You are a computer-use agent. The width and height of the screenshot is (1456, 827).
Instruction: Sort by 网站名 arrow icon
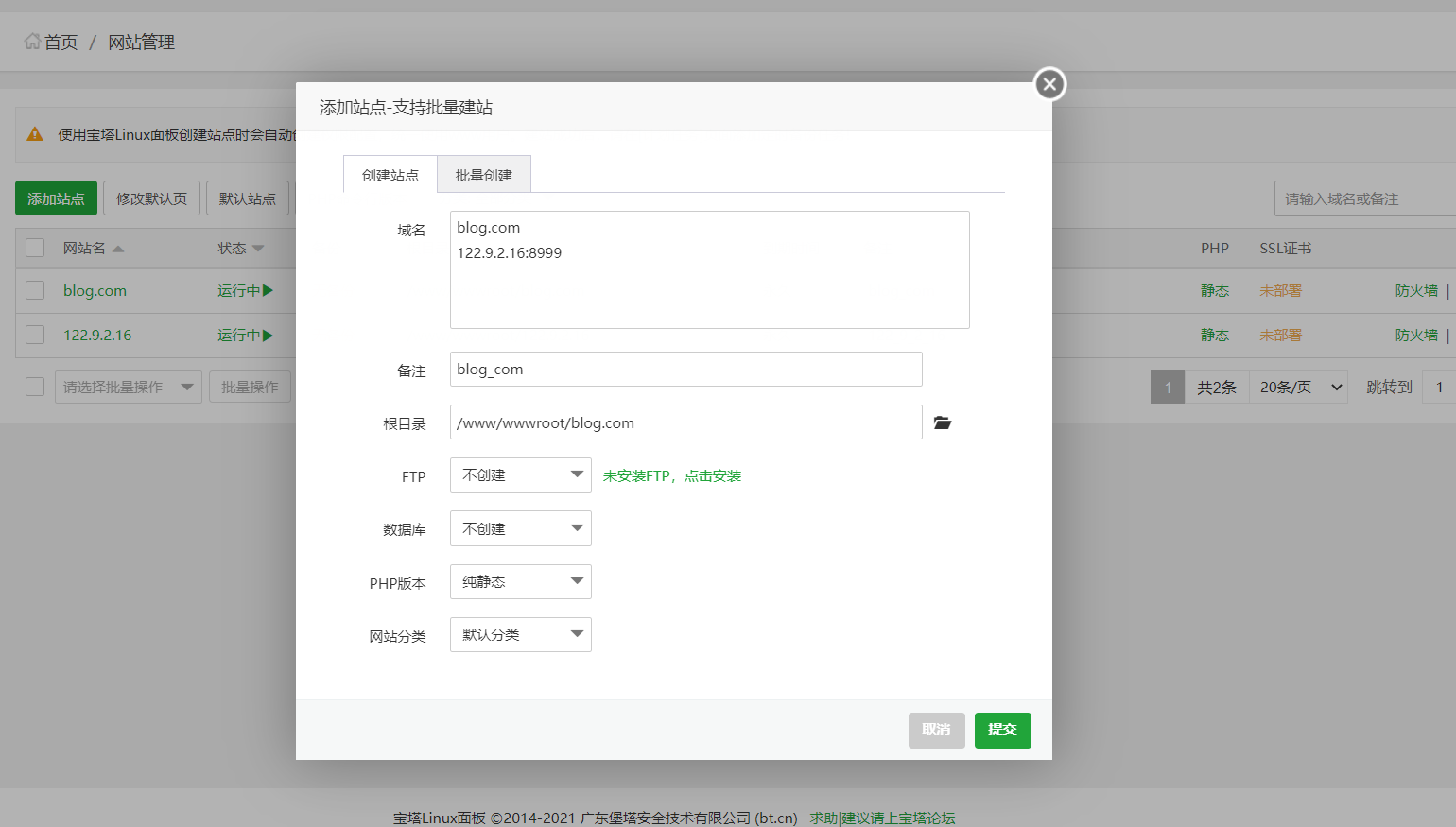[118, 249]
